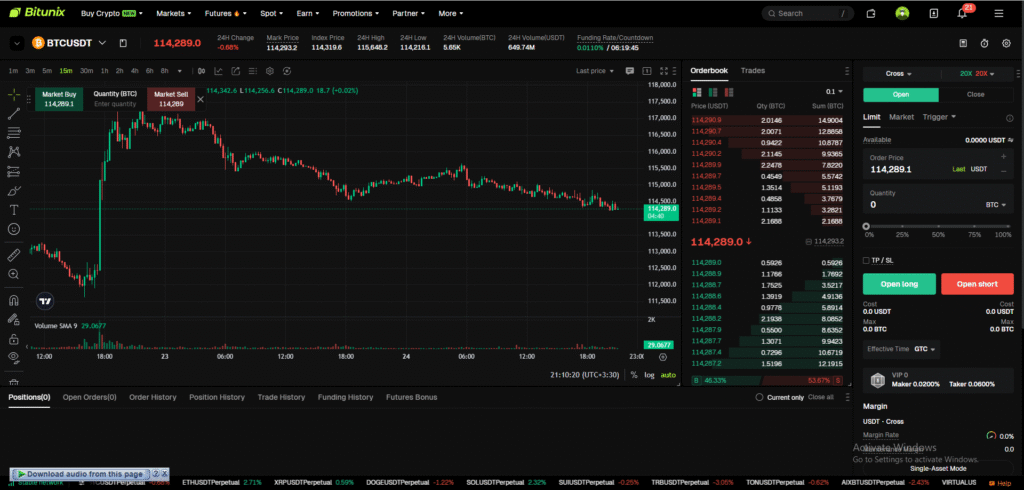Click the Open long button
This screenshot has height=490, width=1024.
coord(899,284)
